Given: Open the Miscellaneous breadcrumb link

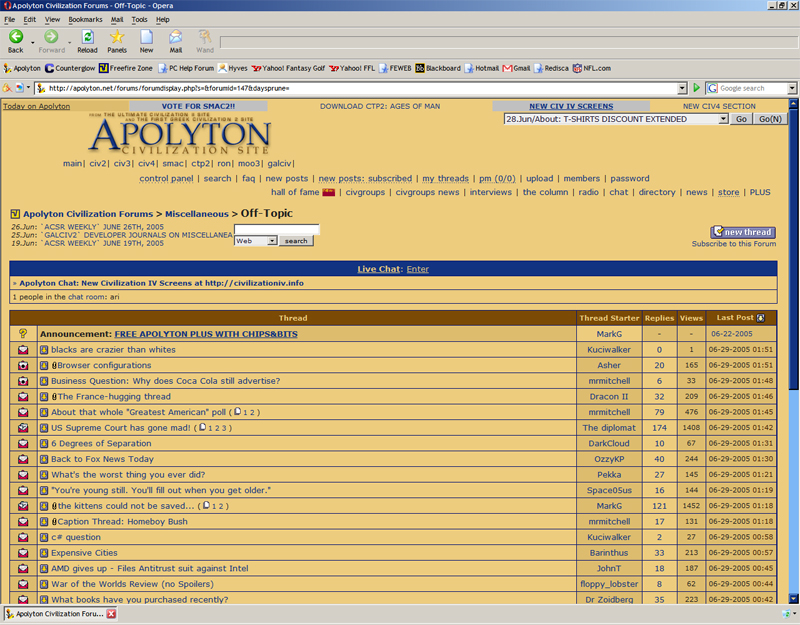Looking at the screenshot, I should tap(196, 214).
